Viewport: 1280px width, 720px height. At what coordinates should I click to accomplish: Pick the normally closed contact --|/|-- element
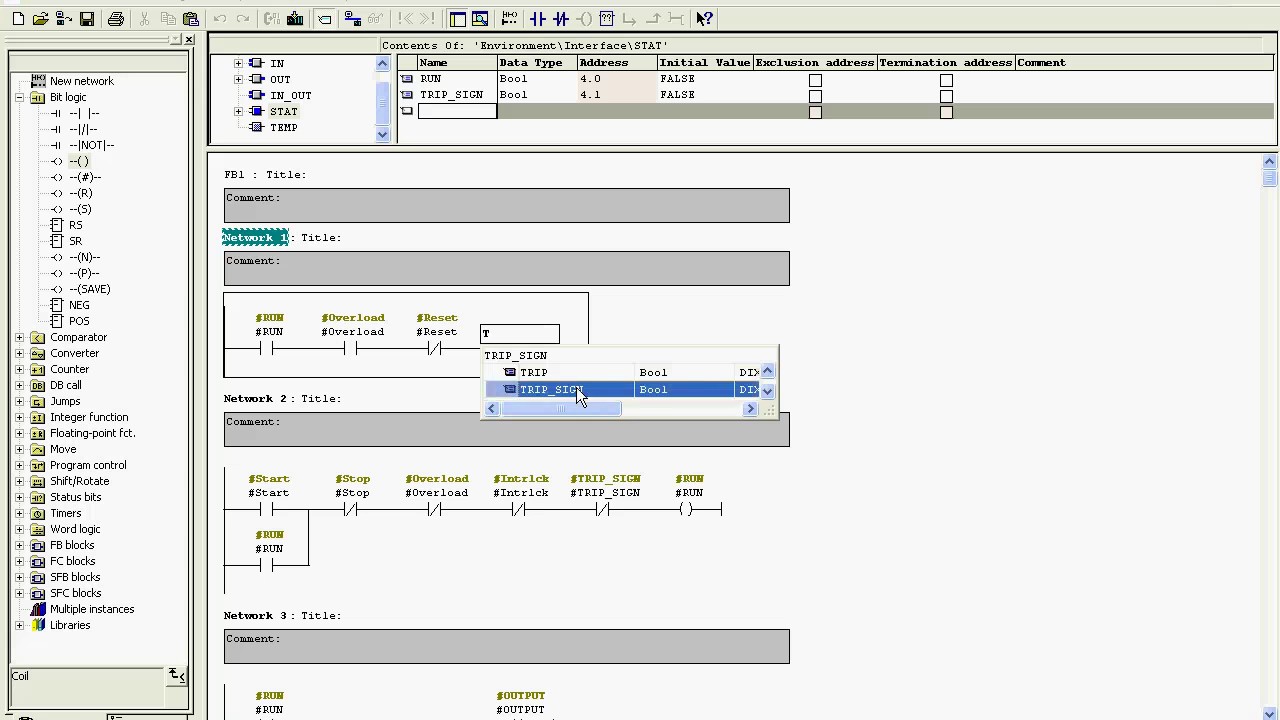[83, 129]
